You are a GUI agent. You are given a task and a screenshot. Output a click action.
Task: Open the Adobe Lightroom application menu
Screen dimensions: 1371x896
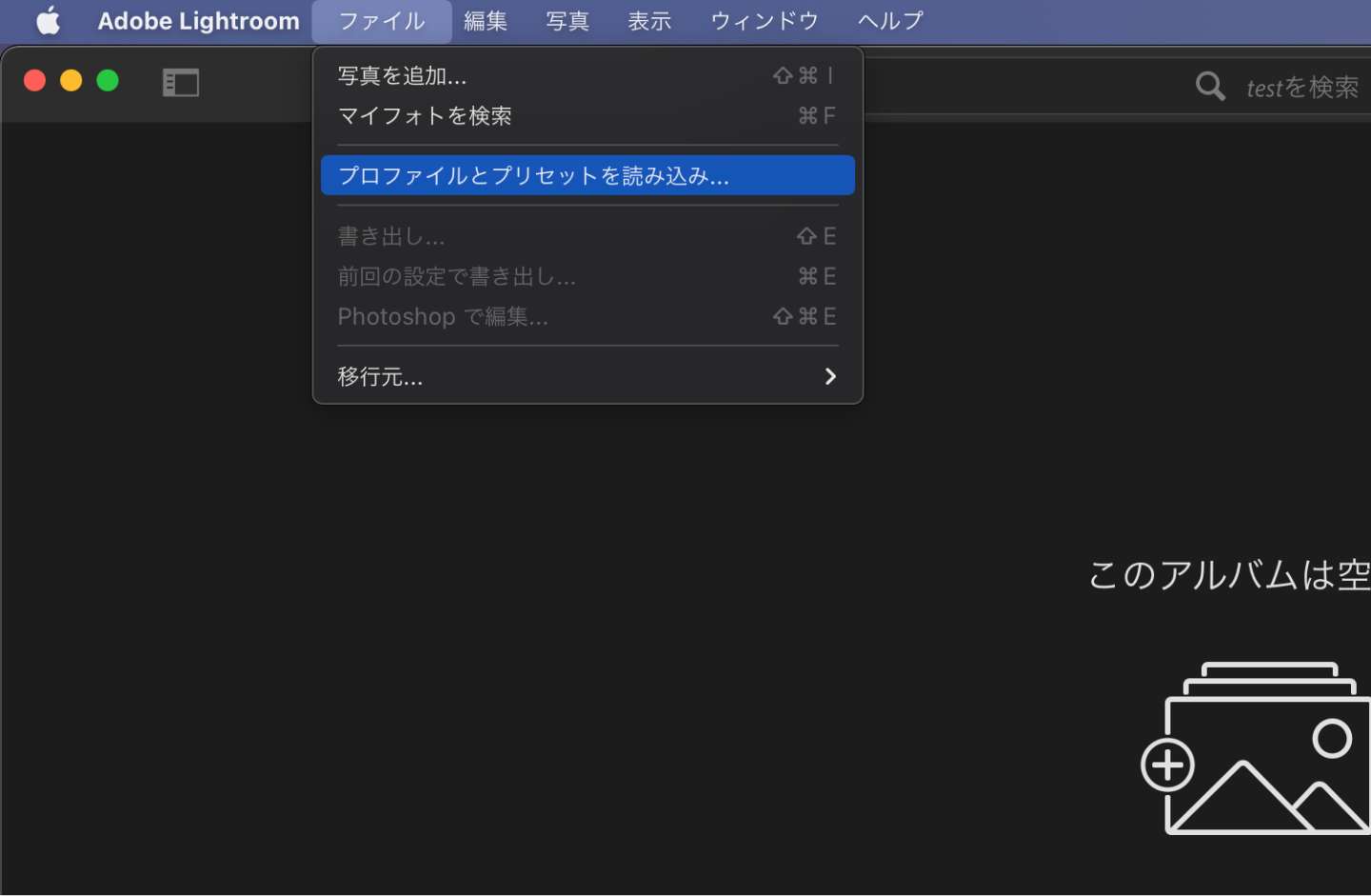[198, 21]
